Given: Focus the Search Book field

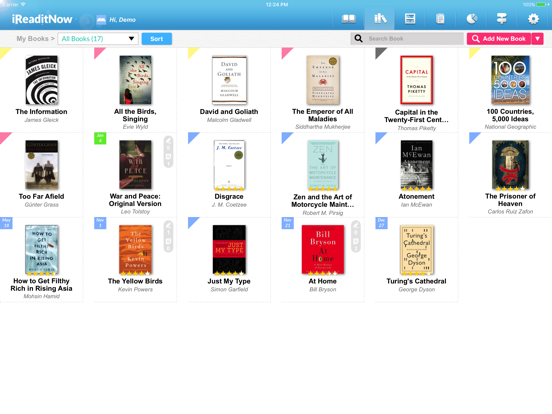Looking at the screenshot, I should (407, 38).
